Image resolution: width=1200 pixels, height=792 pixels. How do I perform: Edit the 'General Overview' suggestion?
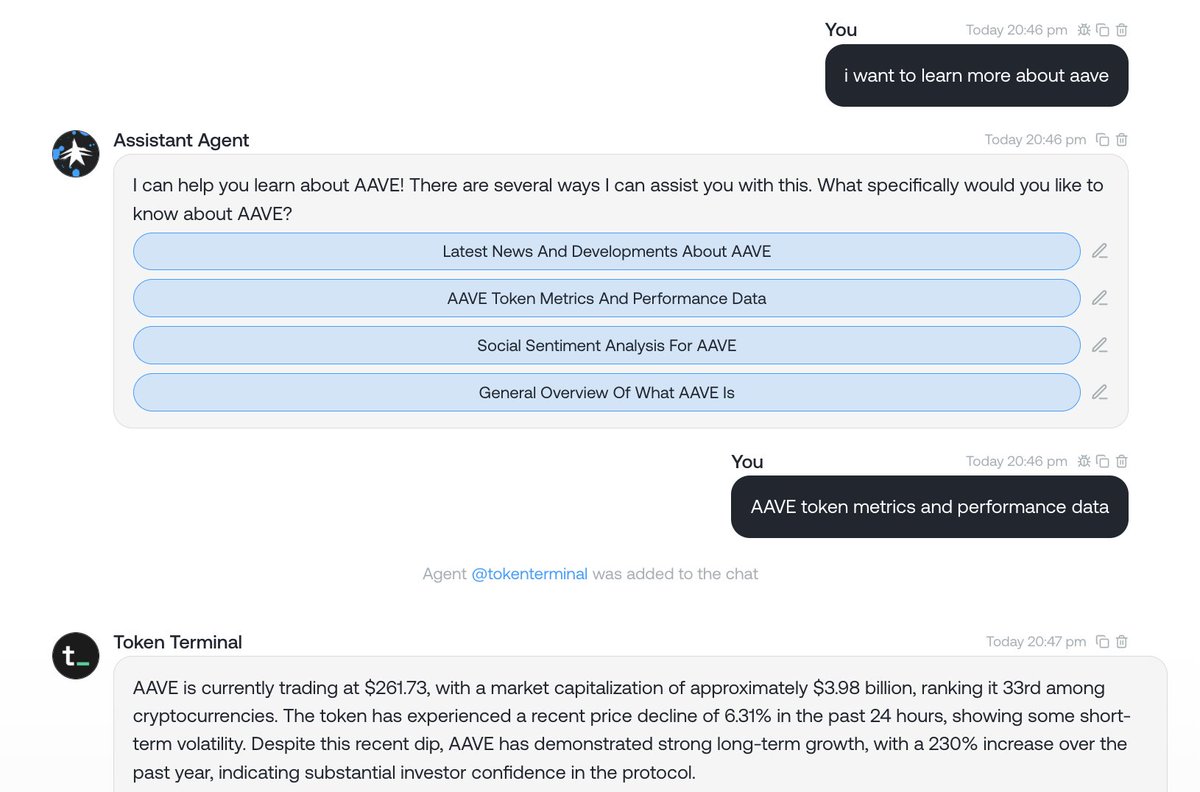coord(1099,392)
